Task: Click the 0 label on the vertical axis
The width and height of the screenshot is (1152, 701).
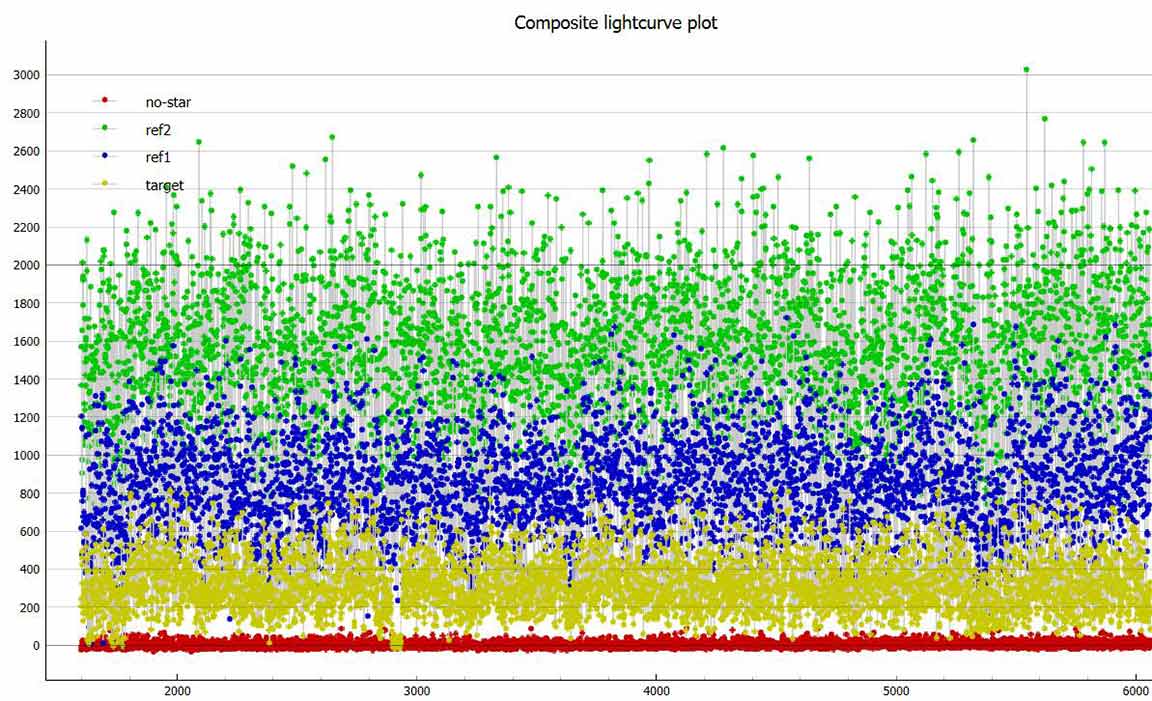Action: click(x=36, y=645)
